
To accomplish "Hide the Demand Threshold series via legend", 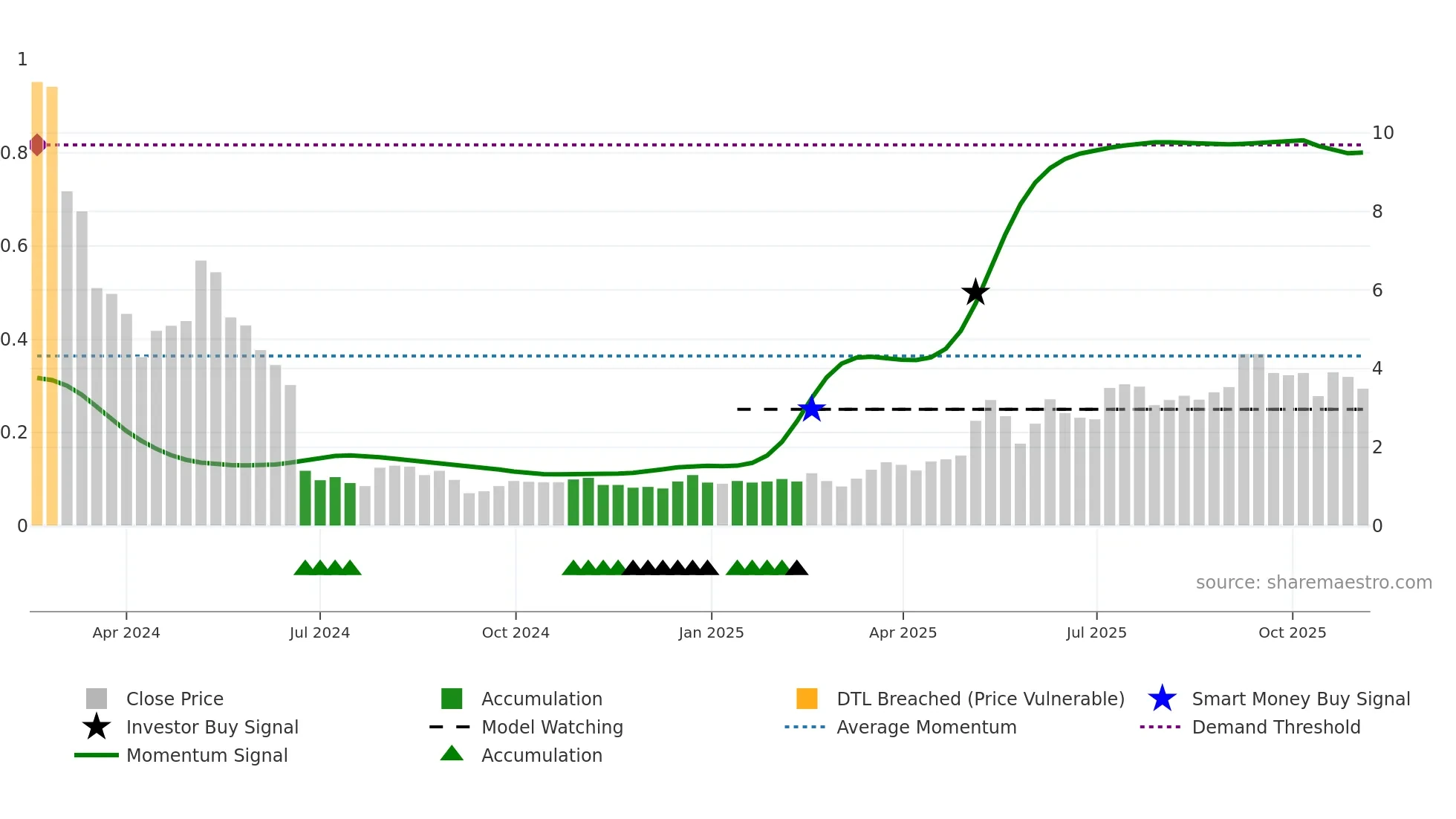I will (x=1275, y=727).
